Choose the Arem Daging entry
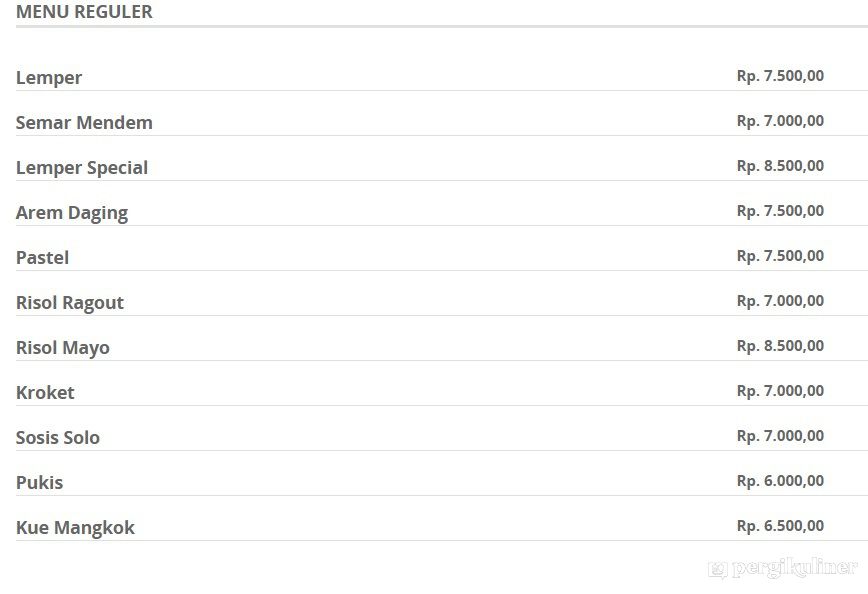 click(72, 213)
